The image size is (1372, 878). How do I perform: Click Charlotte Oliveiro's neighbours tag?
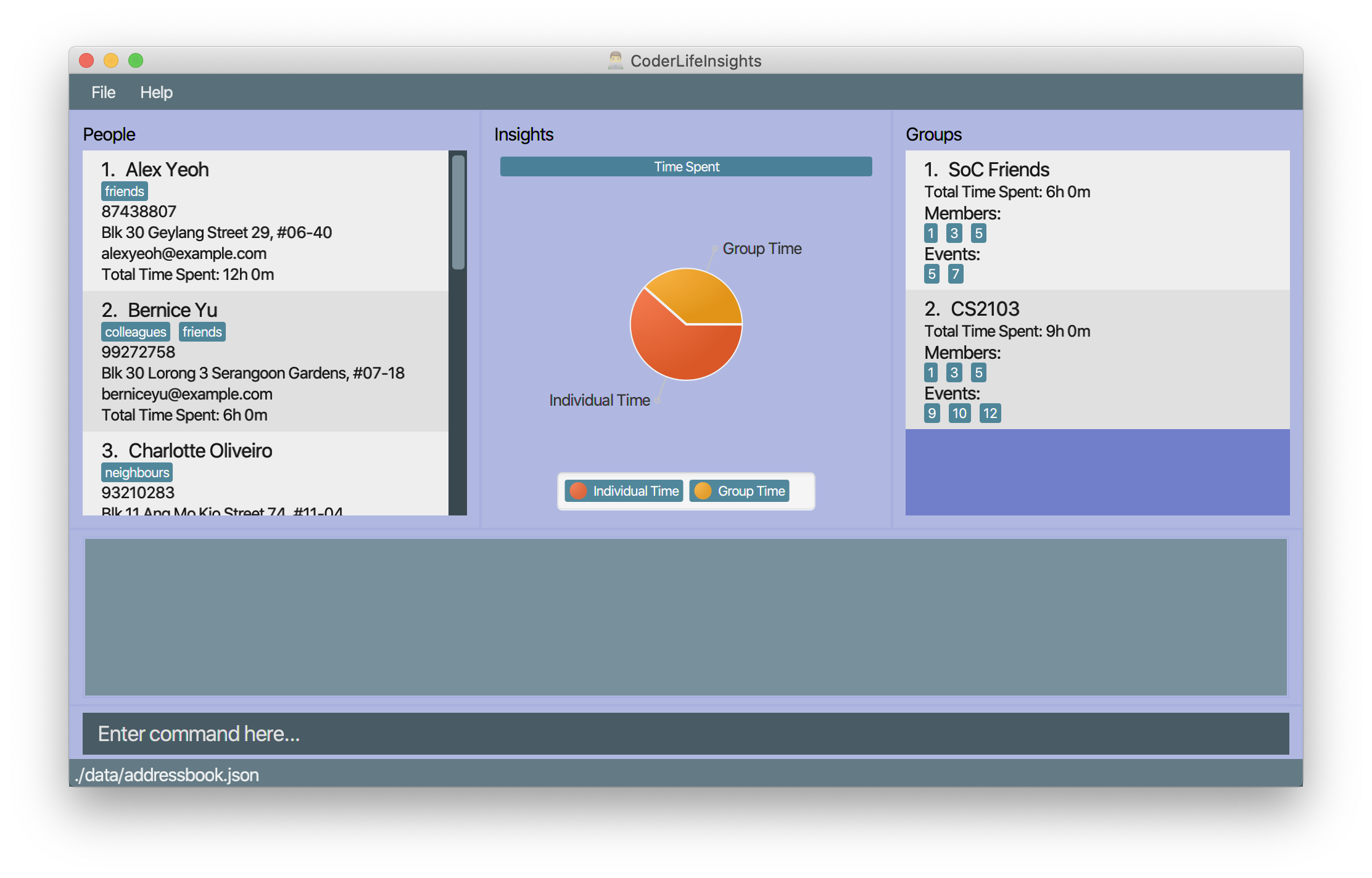click(136, 472)
